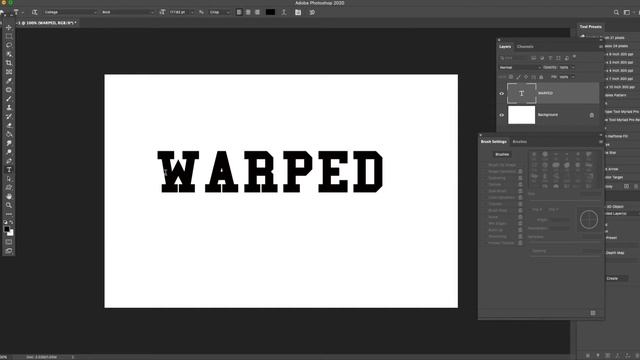This screenshot has width=640, height=360.
Task: Select the Shape tool
Action: (x=9, y=188)
